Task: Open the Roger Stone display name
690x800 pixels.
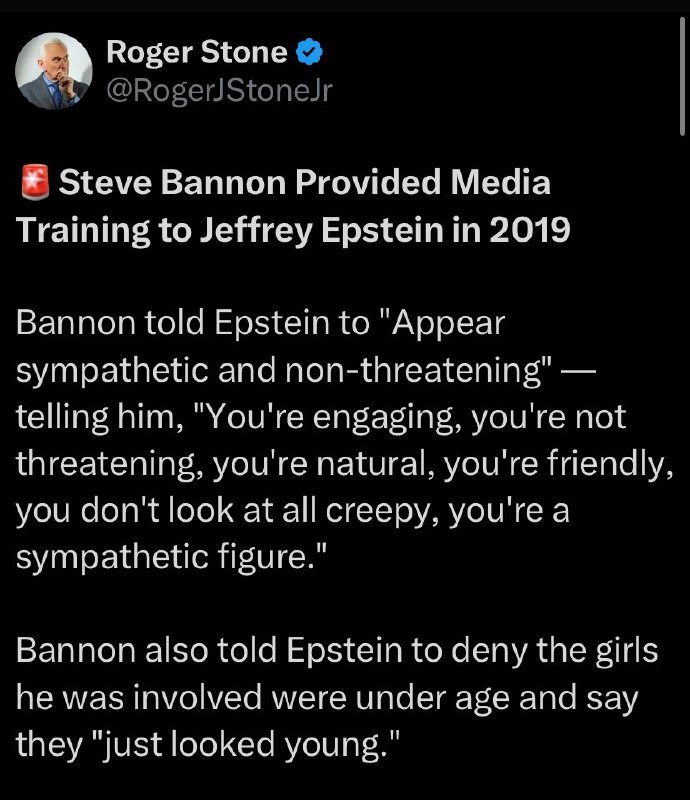Action: tap(196, 52)
